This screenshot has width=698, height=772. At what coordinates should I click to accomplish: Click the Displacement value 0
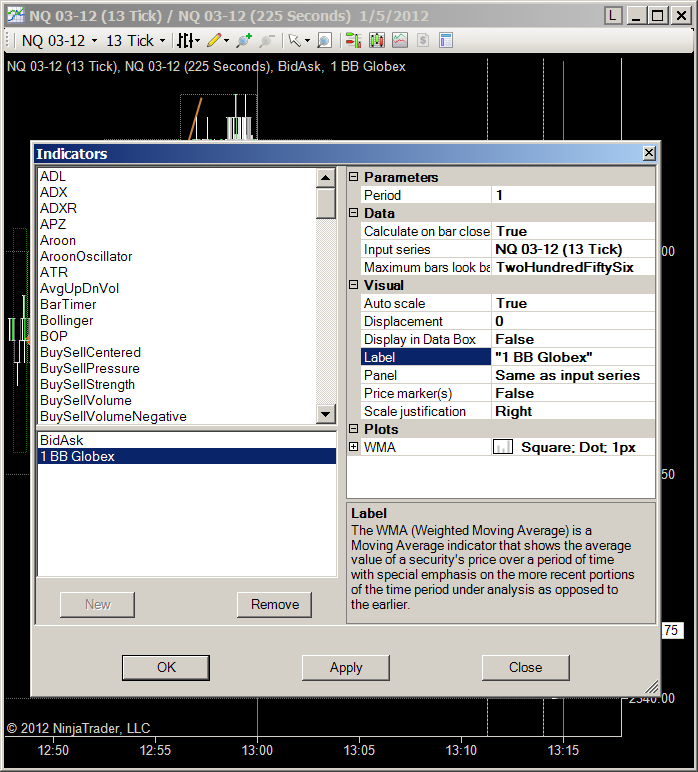(573, 321)
